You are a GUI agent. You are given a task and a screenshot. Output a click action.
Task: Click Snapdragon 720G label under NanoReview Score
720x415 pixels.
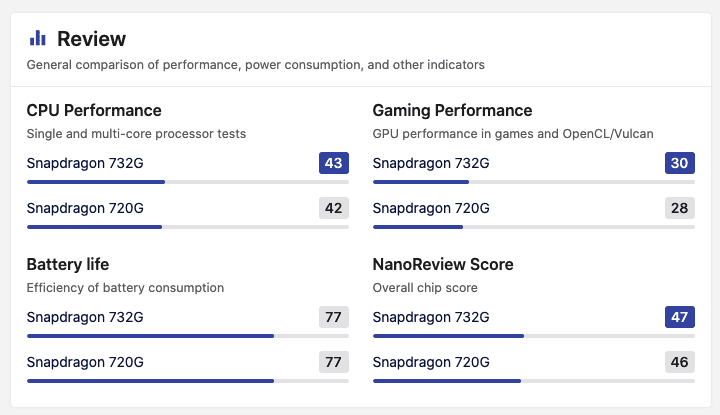[431, 362]
